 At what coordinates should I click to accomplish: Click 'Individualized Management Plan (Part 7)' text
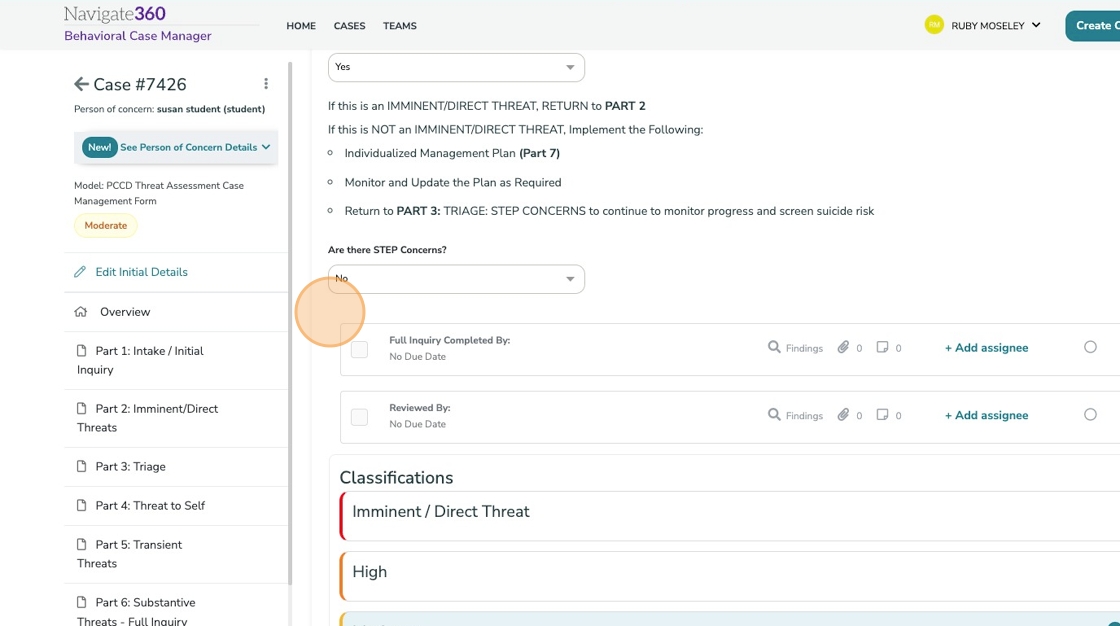452,153
